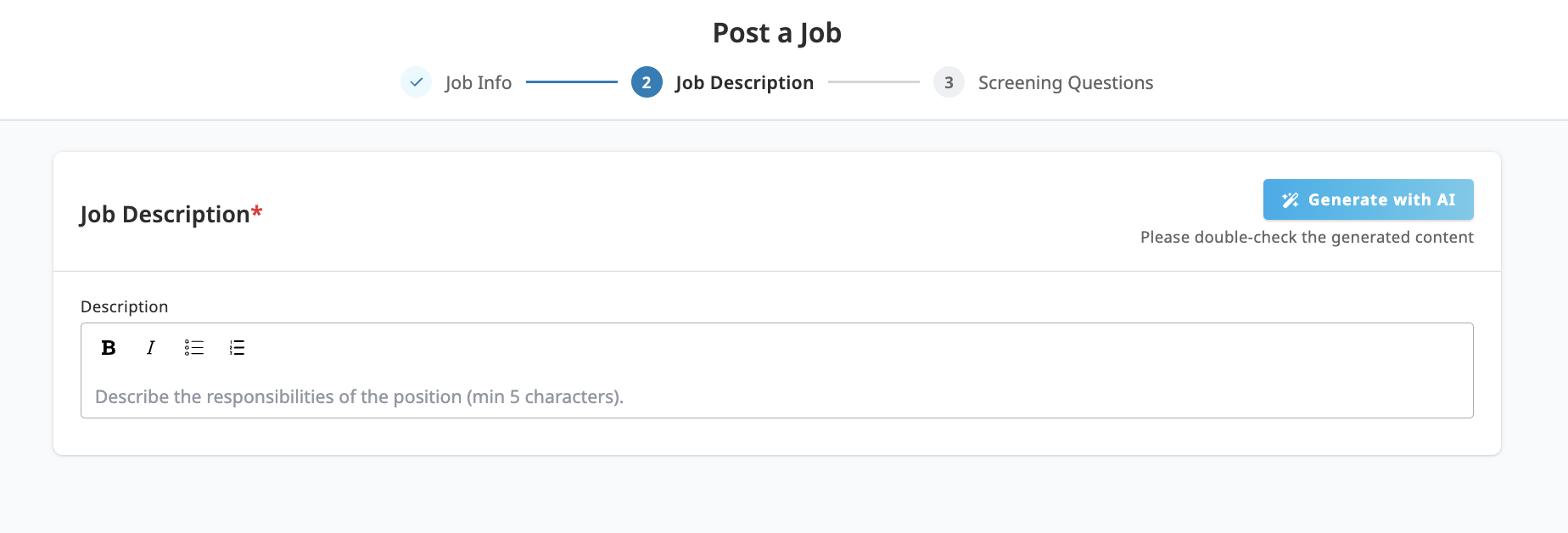The height and width of the screenshot is (533, 1568).
Task: Insert a numbered list
Action: click(x=237, y=347)
